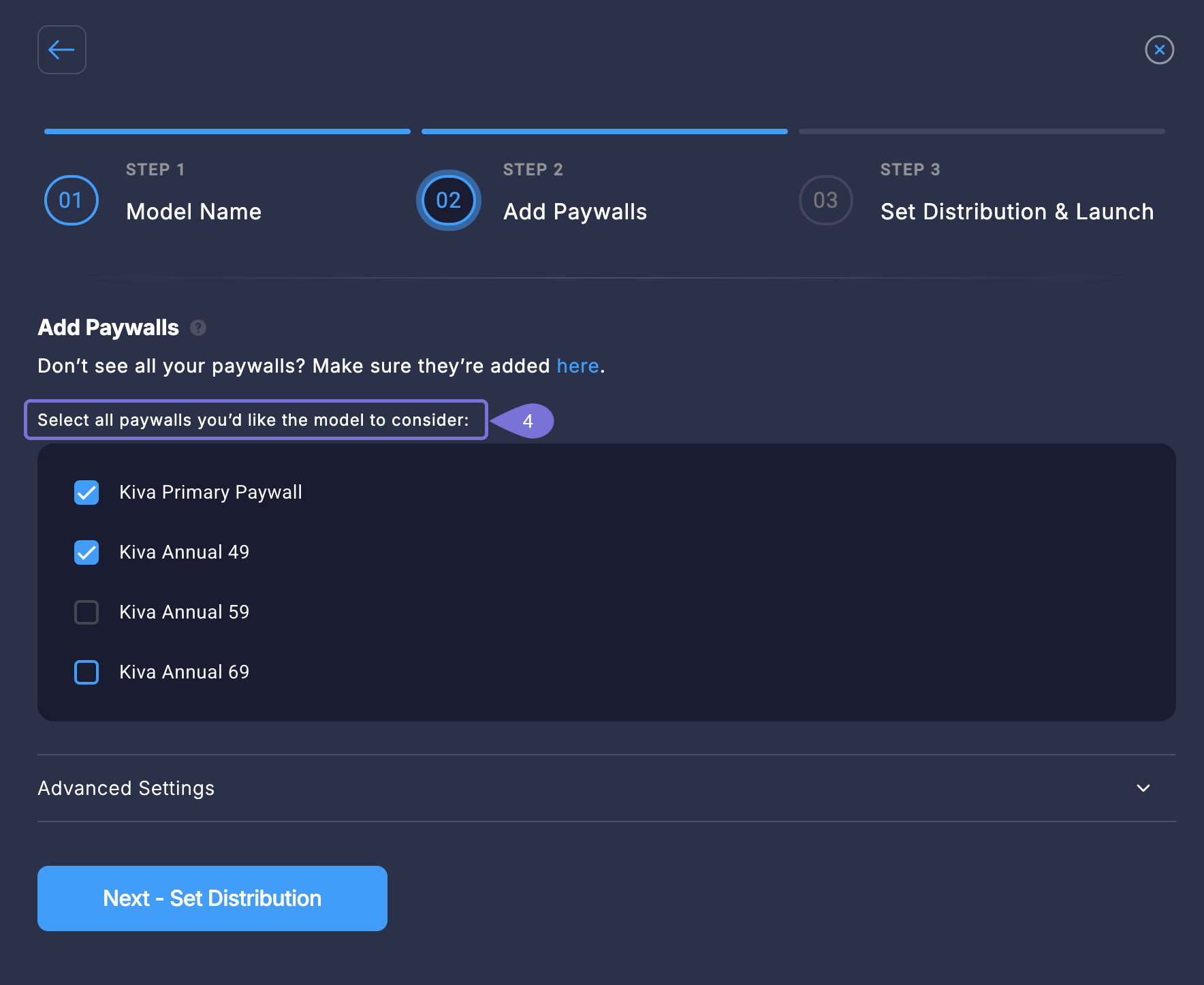Click the close X icon at top right

pyautogui.click(x=1160, y=50)
